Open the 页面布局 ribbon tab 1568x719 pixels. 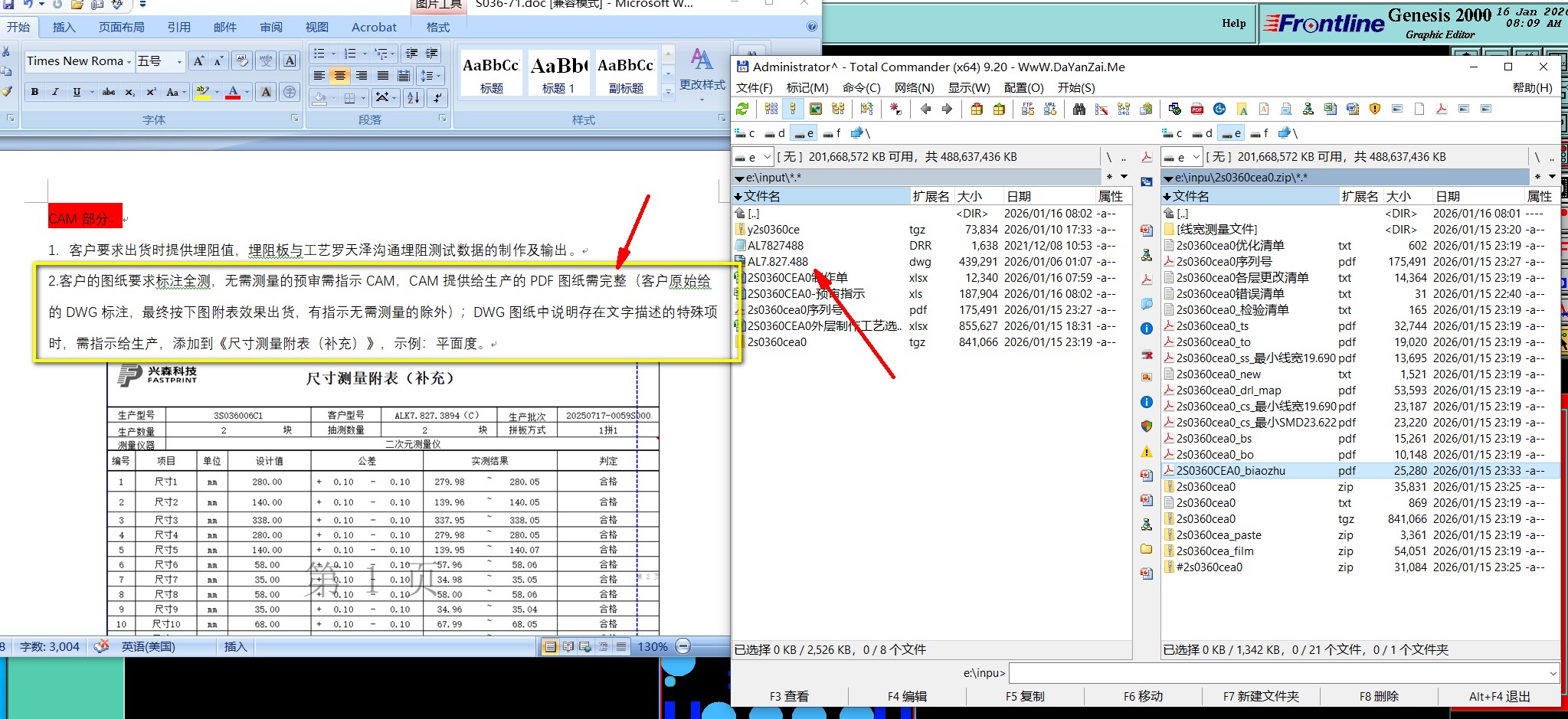click(x=122, y=27)
